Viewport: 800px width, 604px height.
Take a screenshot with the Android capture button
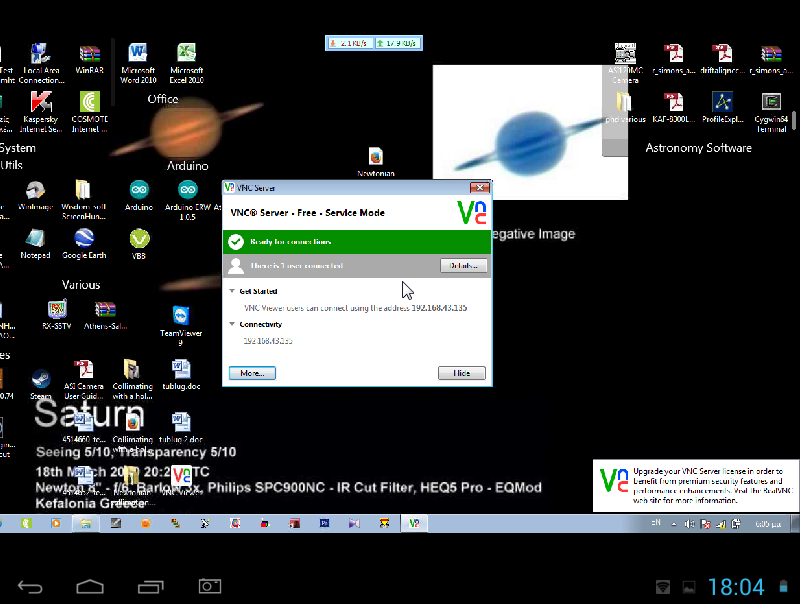210,586
